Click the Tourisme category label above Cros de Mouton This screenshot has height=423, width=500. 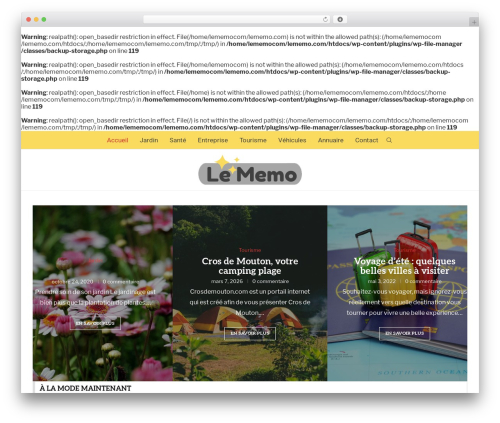(250, 250)
